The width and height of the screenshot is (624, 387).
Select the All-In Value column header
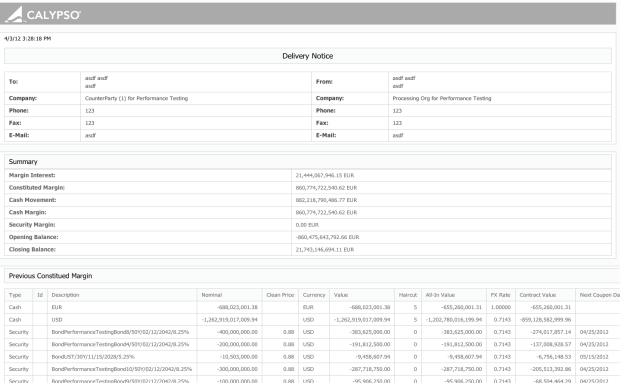click(x=440, y=295)
